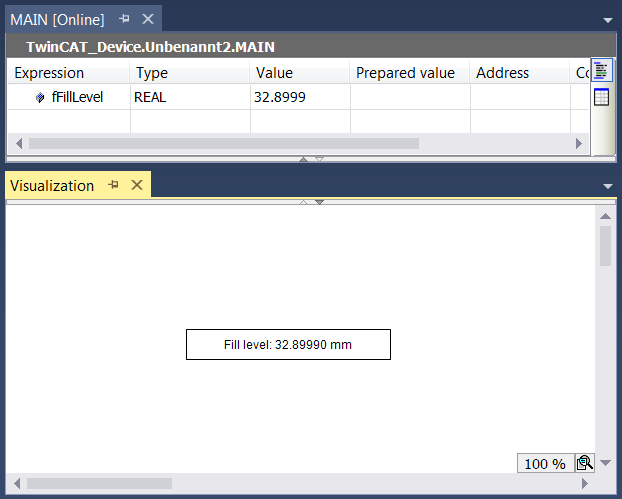Click the right arrow of the declaration scrollbar
Image resolution: width=622 pixels, height=499 pixels.
pyautogui.click(x=579, y=143)
